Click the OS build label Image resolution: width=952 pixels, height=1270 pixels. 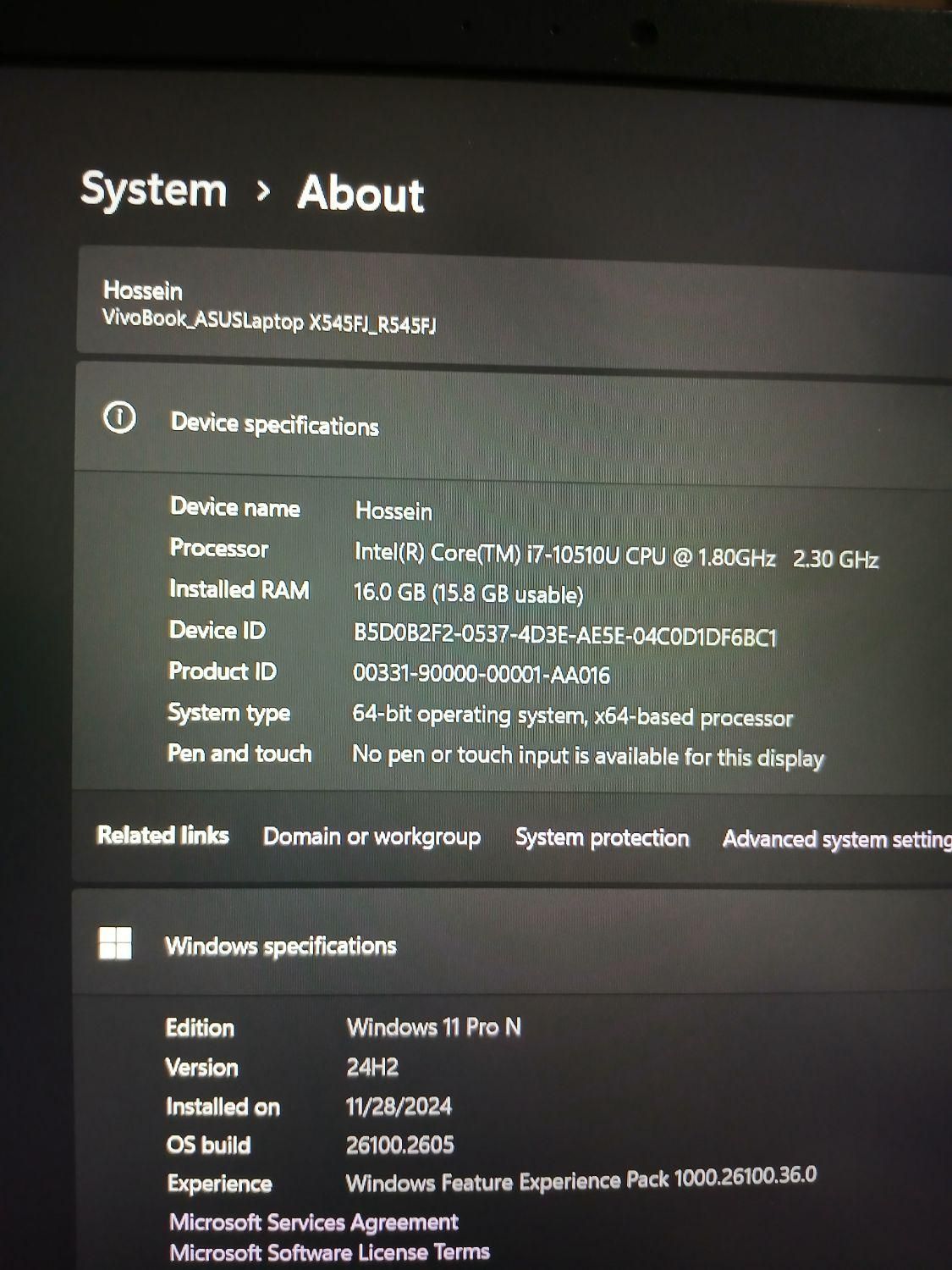pyautogui.click(x=208, y=1145)
